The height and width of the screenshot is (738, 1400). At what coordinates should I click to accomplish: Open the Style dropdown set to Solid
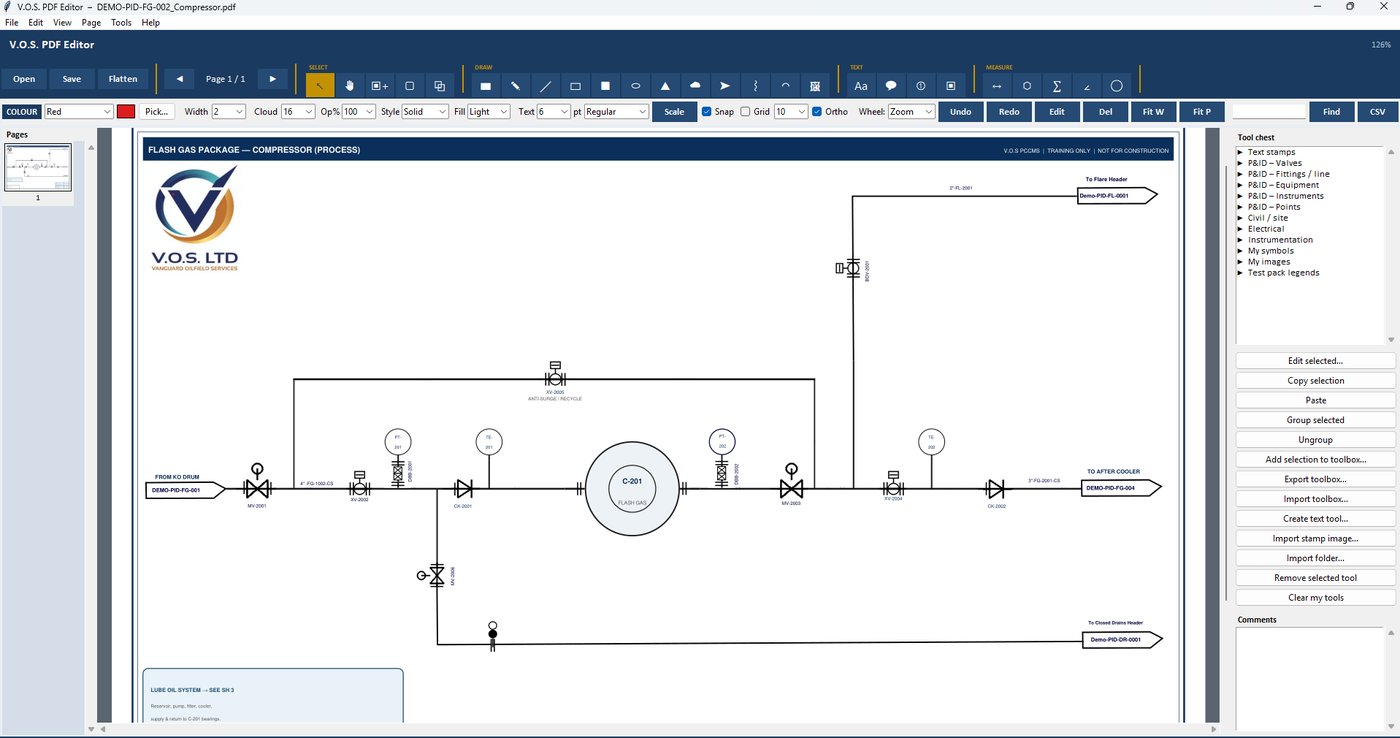click(x=424, y=112)
